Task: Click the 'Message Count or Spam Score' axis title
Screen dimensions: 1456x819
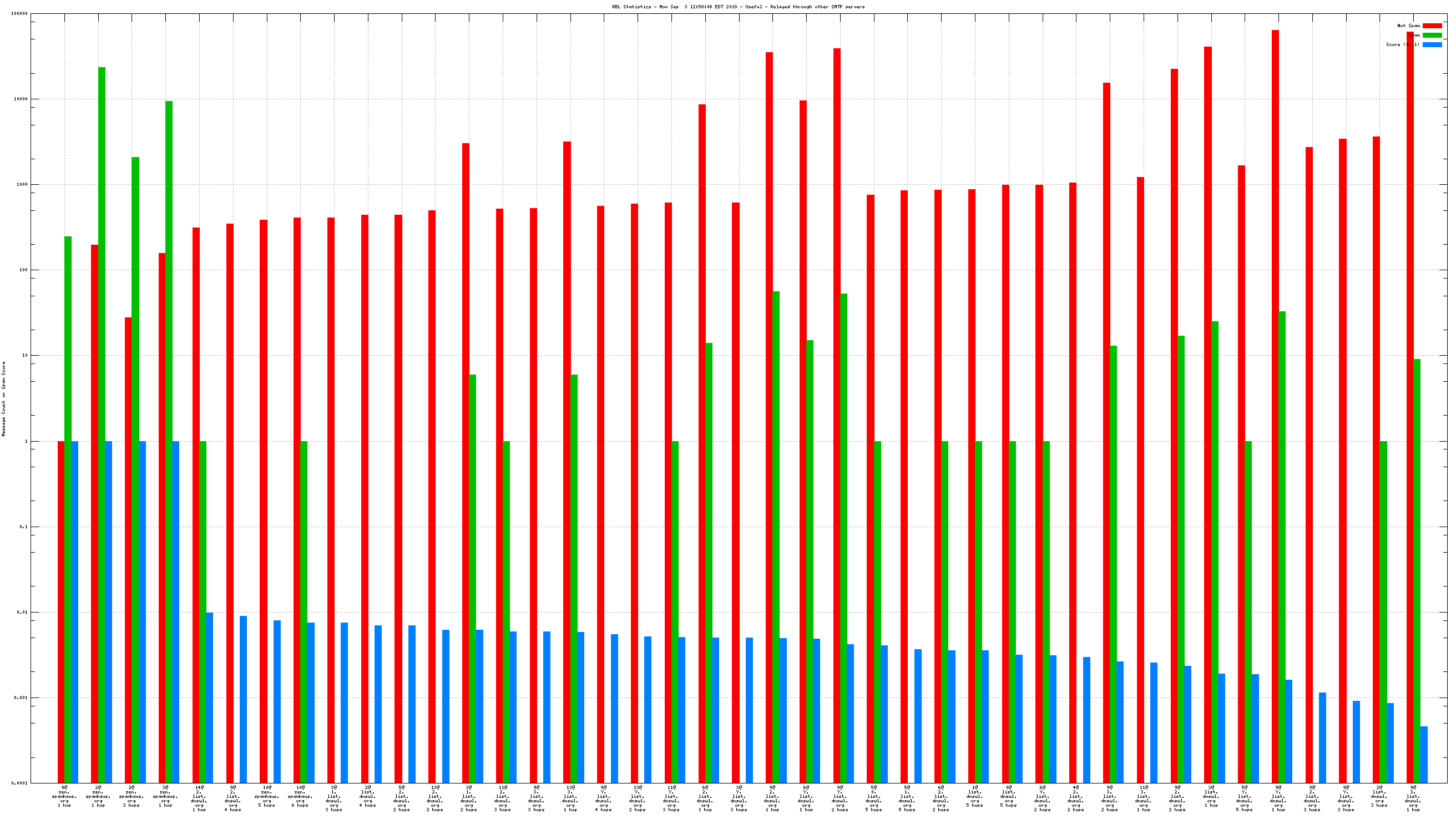Action: [4, 399]
